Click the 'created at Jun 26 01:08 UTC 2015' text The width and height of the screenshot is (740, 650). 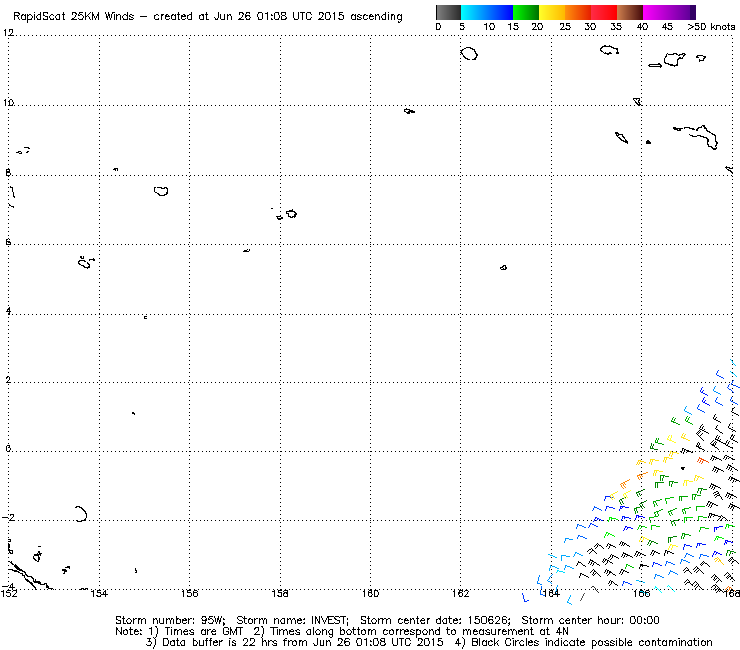point(249,17)
